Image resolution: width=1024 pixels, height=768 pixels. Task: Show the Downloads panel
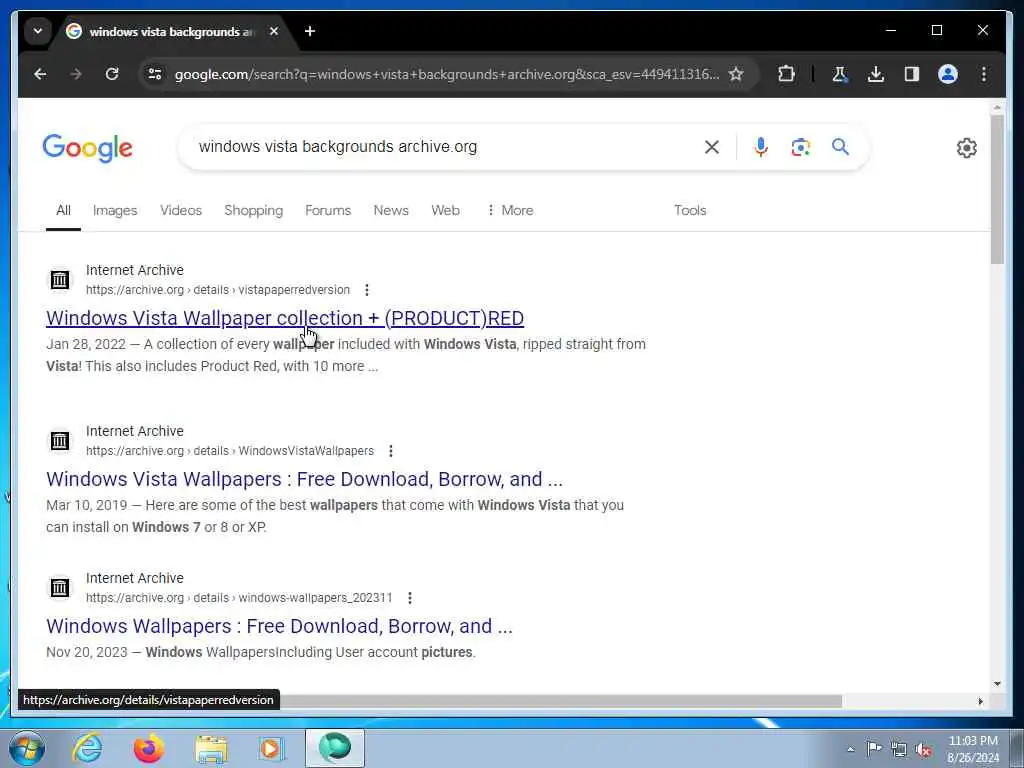pos(876,74)
